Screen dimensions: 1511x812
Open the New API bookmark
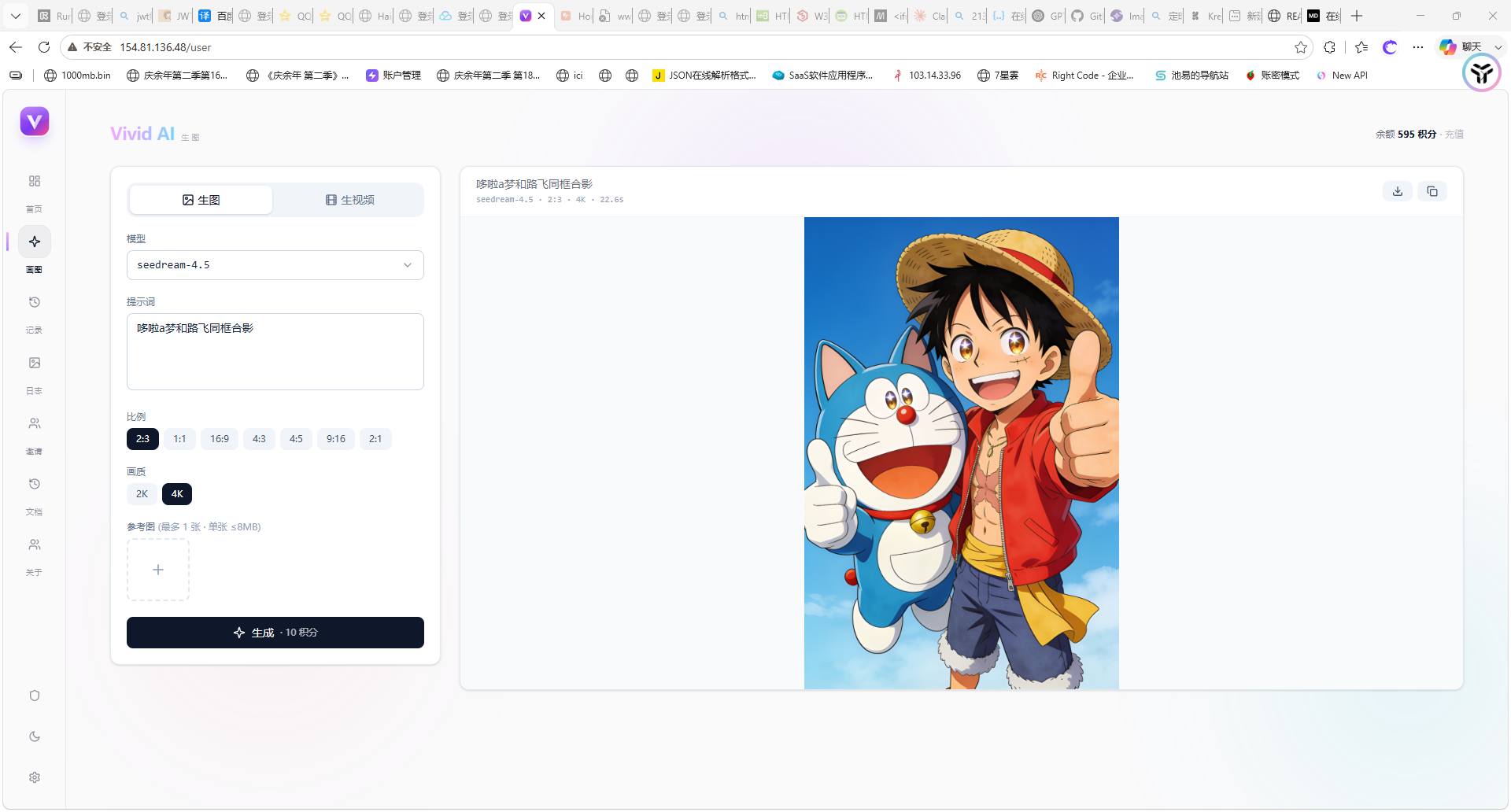[x=1342, y=76]
